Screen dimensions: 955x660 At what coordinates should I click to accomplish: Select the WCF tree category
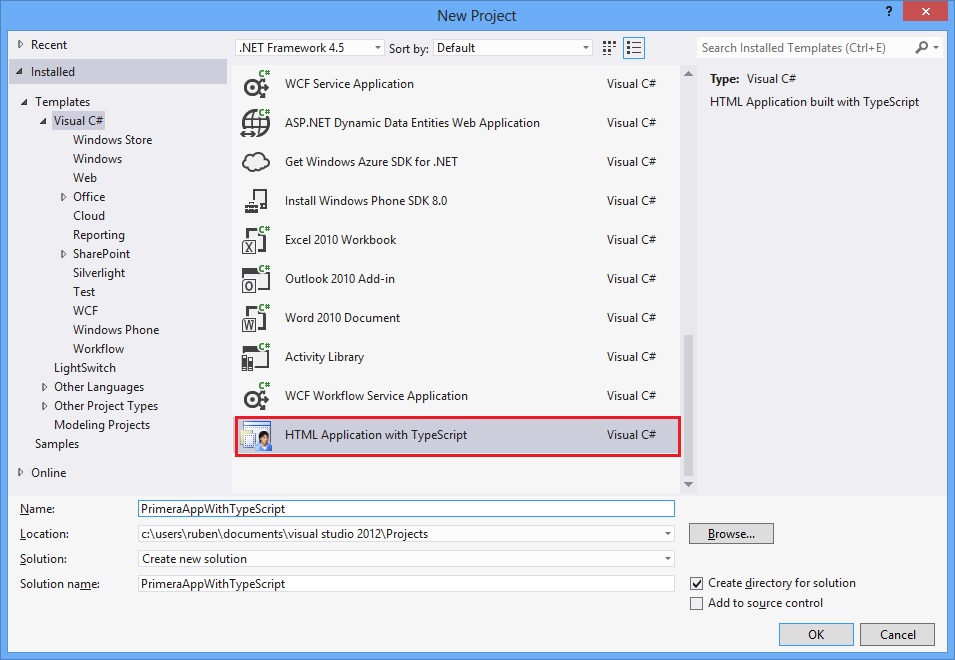85,311
